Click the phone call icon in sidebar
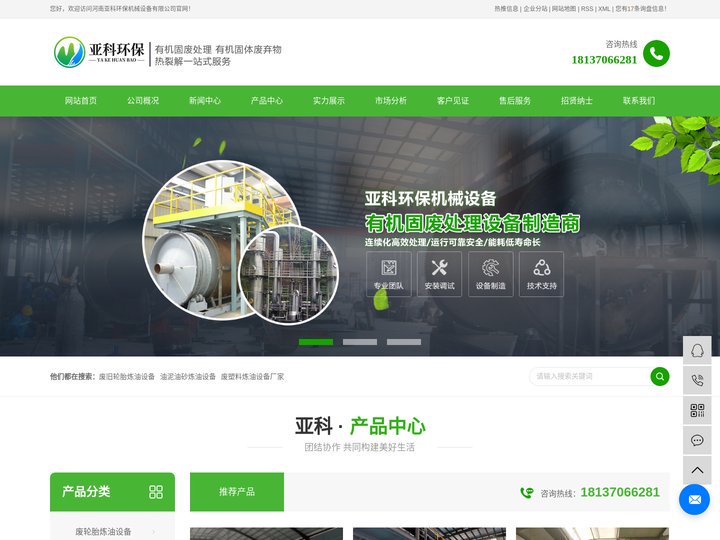The height and width of the screenshot is (540, 720). [x=697, y=380]
